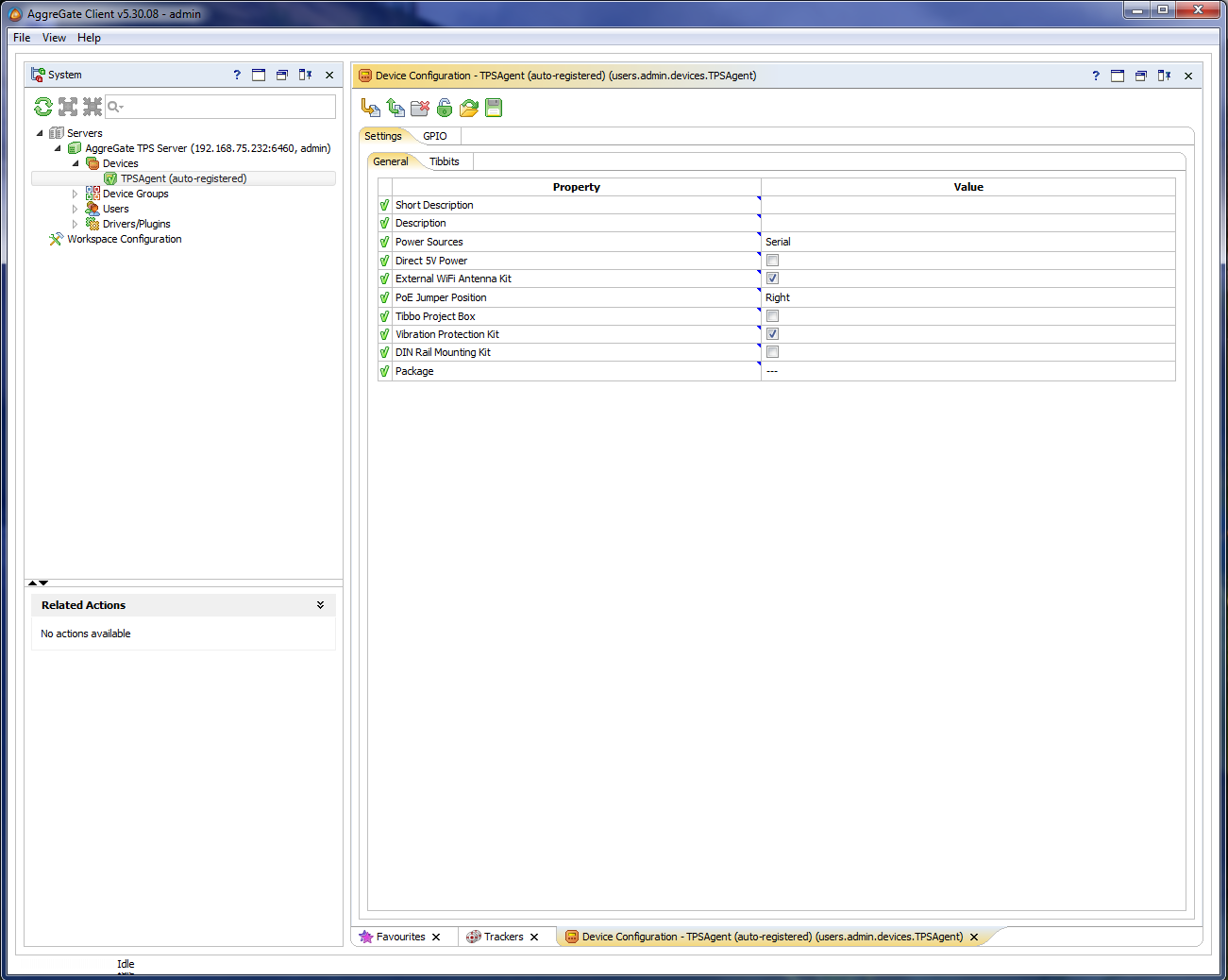Toggle the Direct 5V Power checkbox
This screenshot has height=980, width=1228.
click(x=772, y=261)
